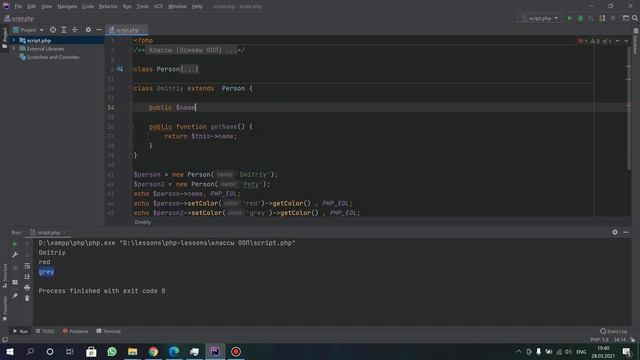Open Search Everywhere magnifier icon
The image size is (640, 360).
tap(635, 18)
